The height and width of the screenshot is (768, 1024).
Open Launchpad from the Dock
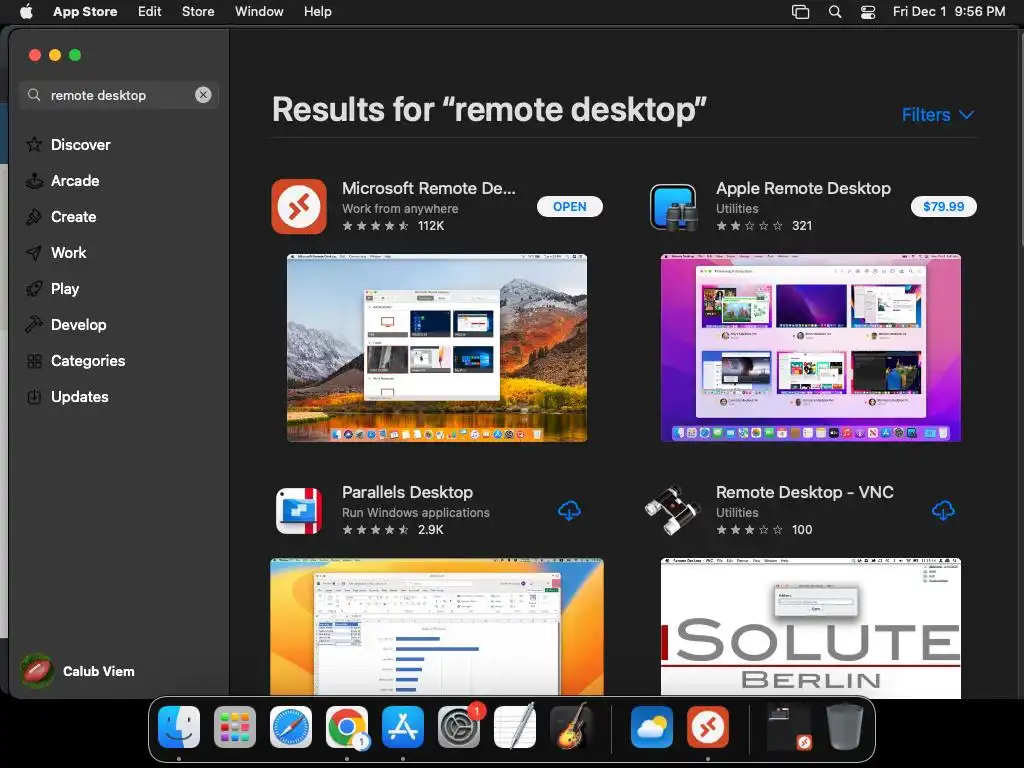click(234, 727)
